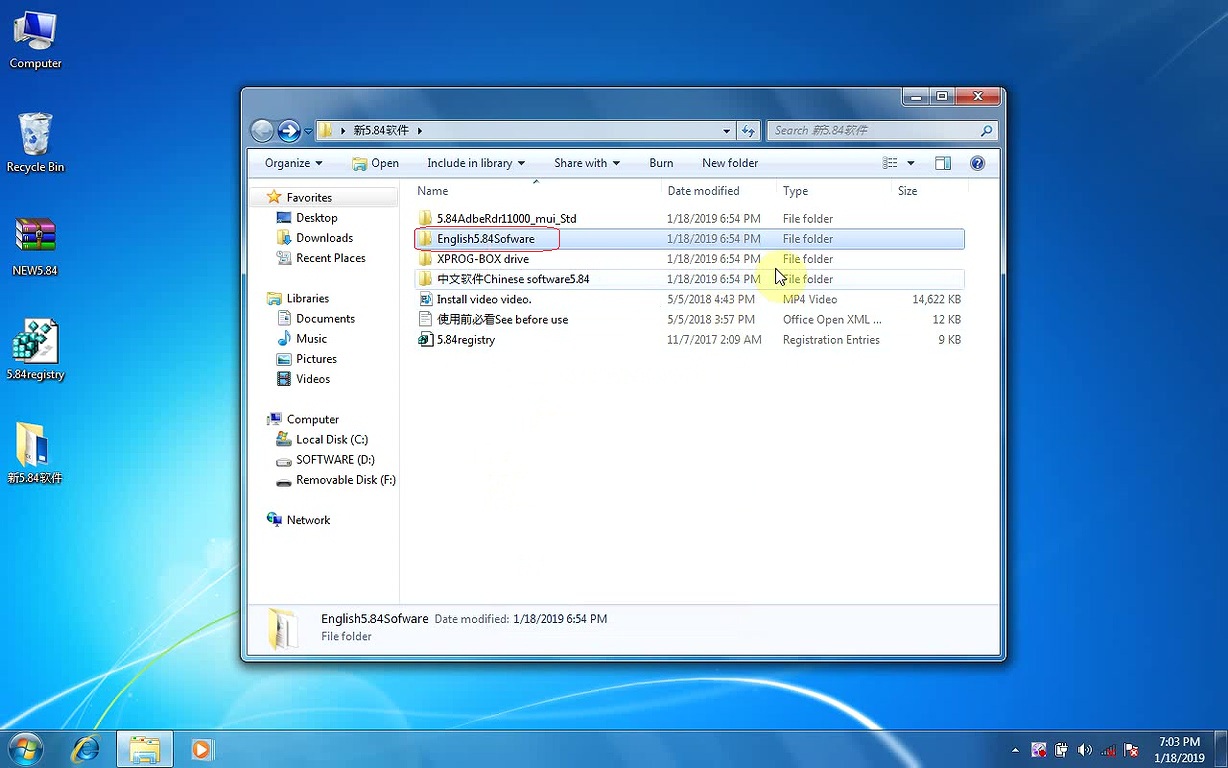Viewport: 1228px width, 768px height.
Task: Expand the Include in library menu
Action: coord(476,163)
